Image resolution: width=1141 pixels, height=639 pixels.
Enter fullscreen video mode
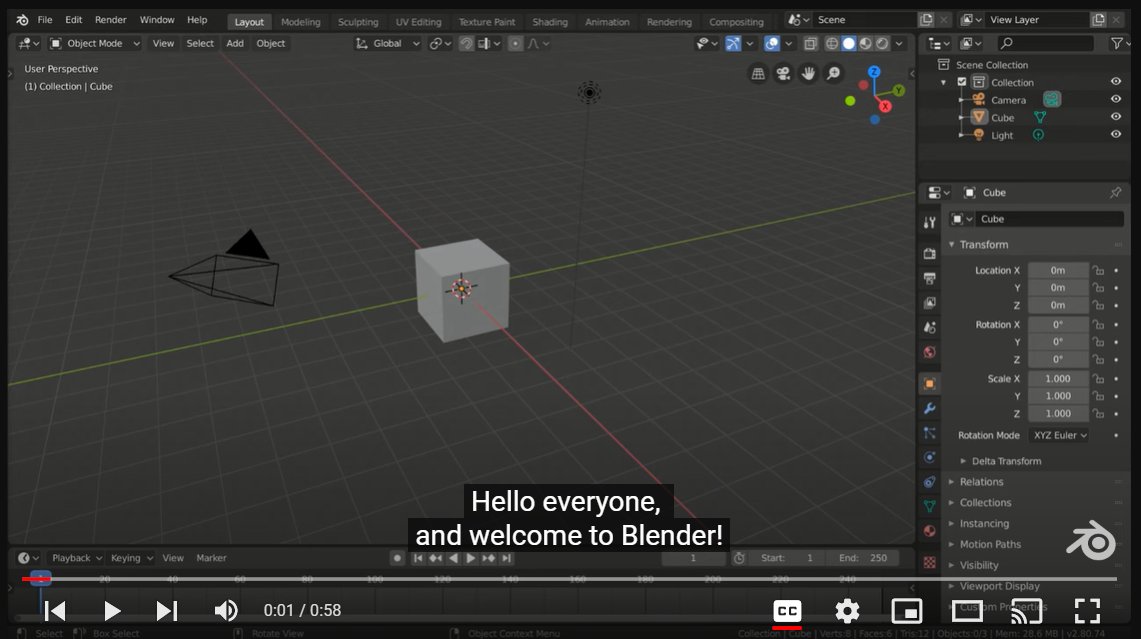click(1087, 611)
